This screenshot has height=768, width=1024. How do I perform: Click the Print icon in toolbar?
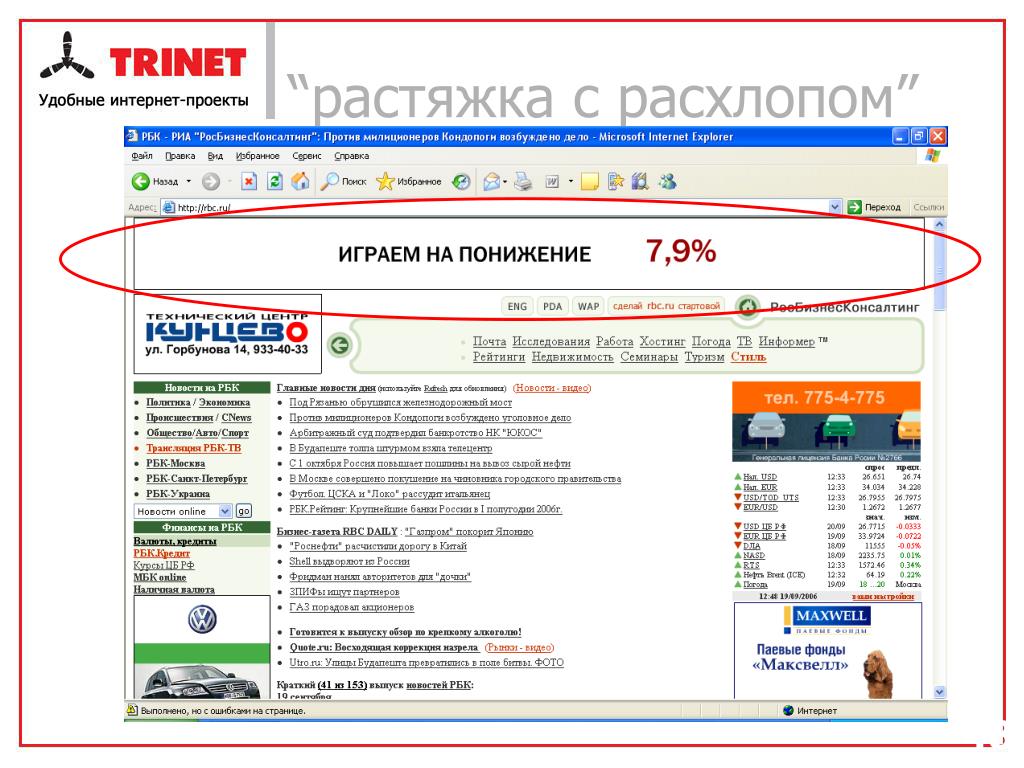click(523, 182)
